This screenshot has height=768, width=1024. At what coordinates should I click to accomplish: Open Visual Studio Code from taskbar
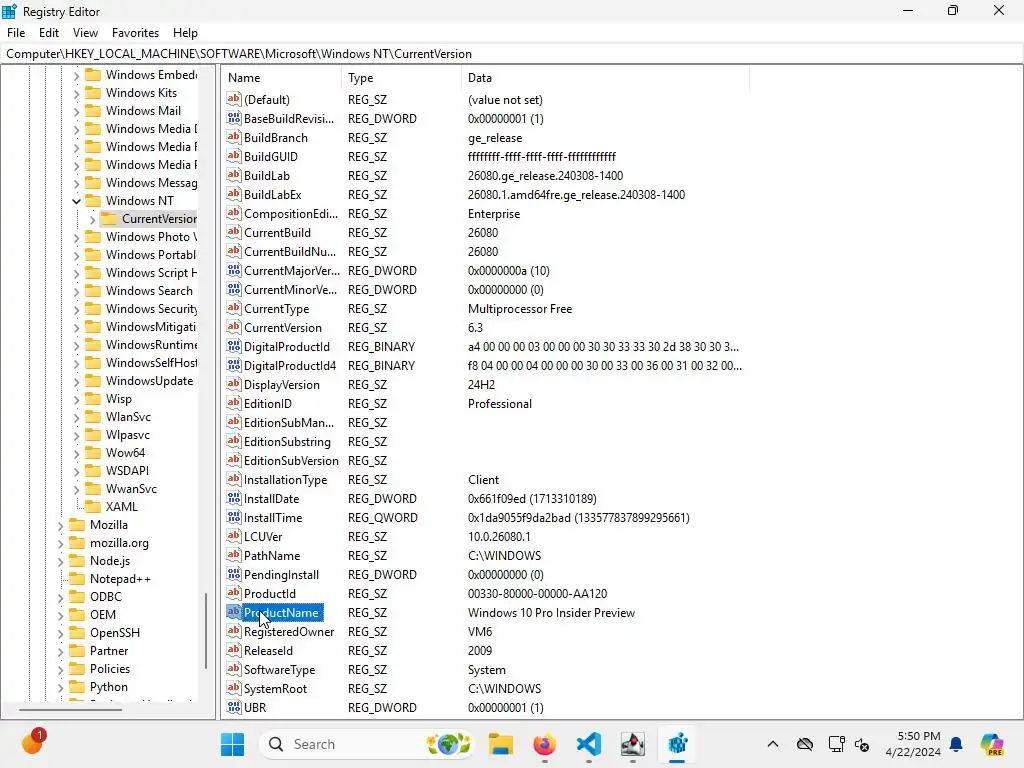(x=588, y=744)
